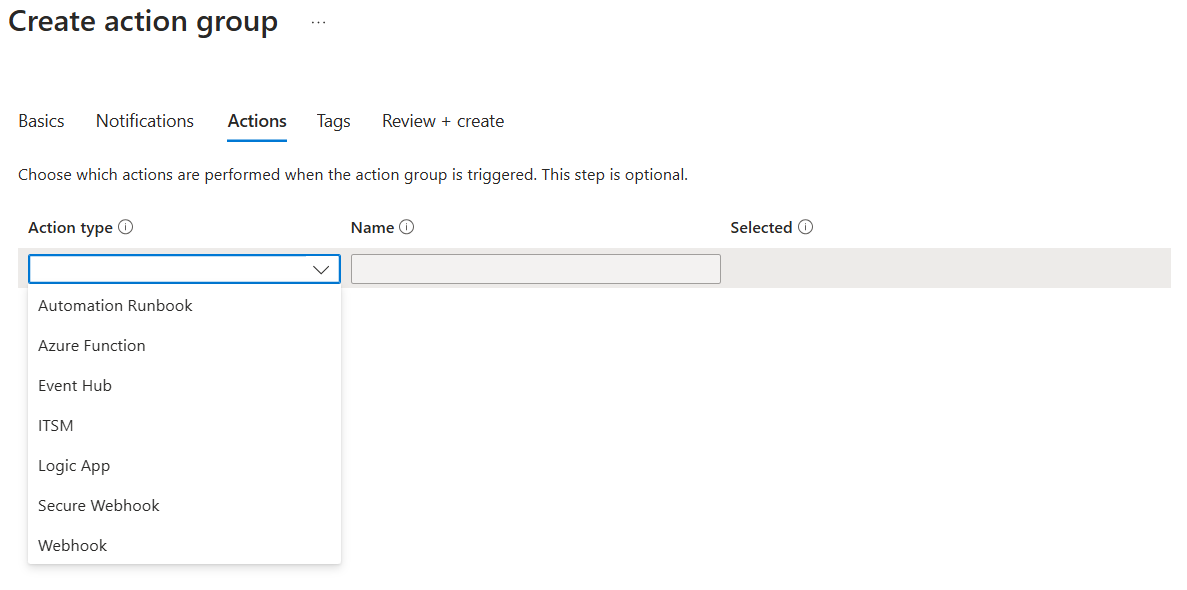Pick Webhook from the dropdown list
This screenshot has height=590, width=1187.
tap(184, 545)
